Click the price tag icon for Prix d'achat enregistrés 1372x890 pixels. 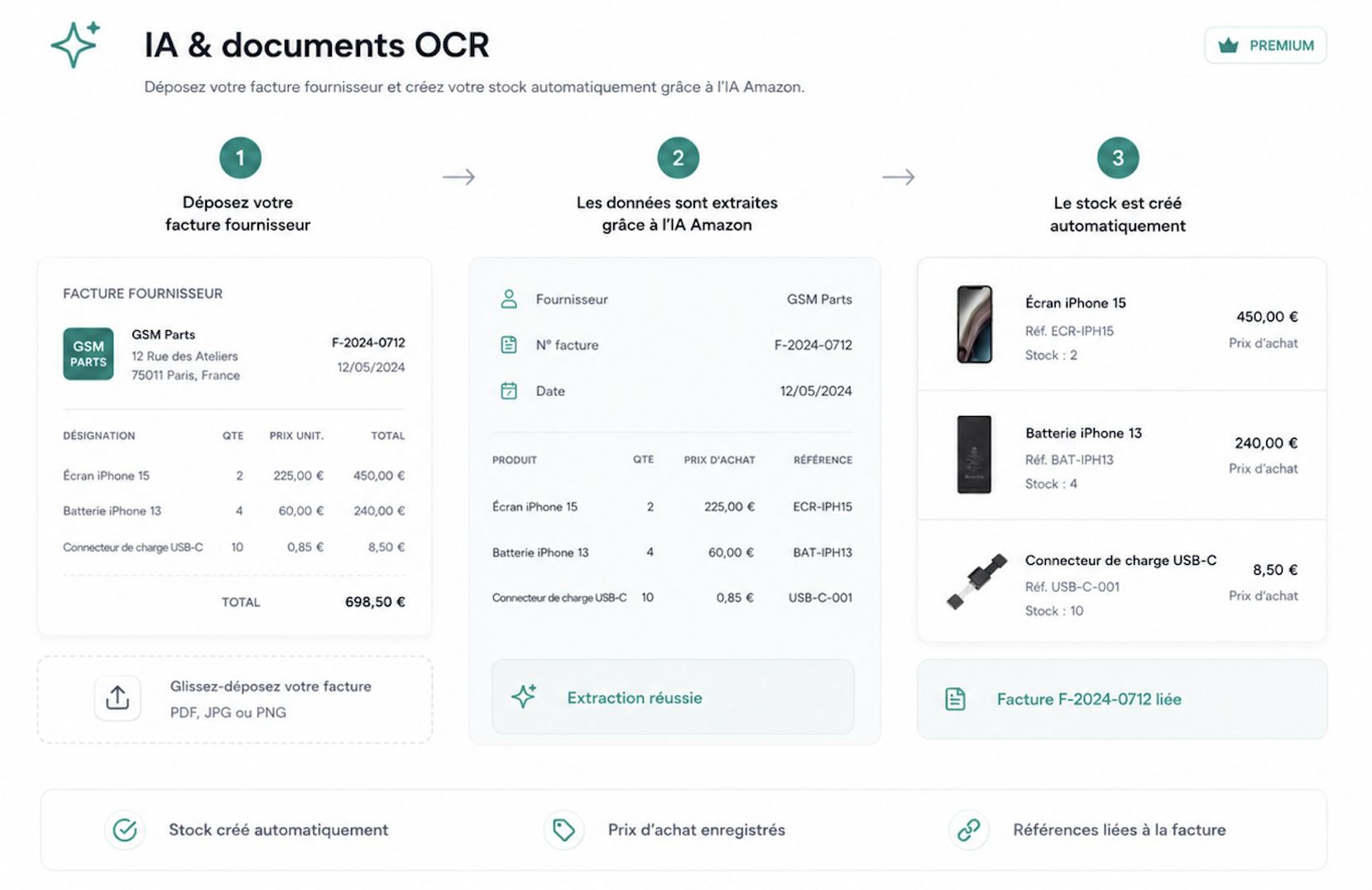point(564,830)
